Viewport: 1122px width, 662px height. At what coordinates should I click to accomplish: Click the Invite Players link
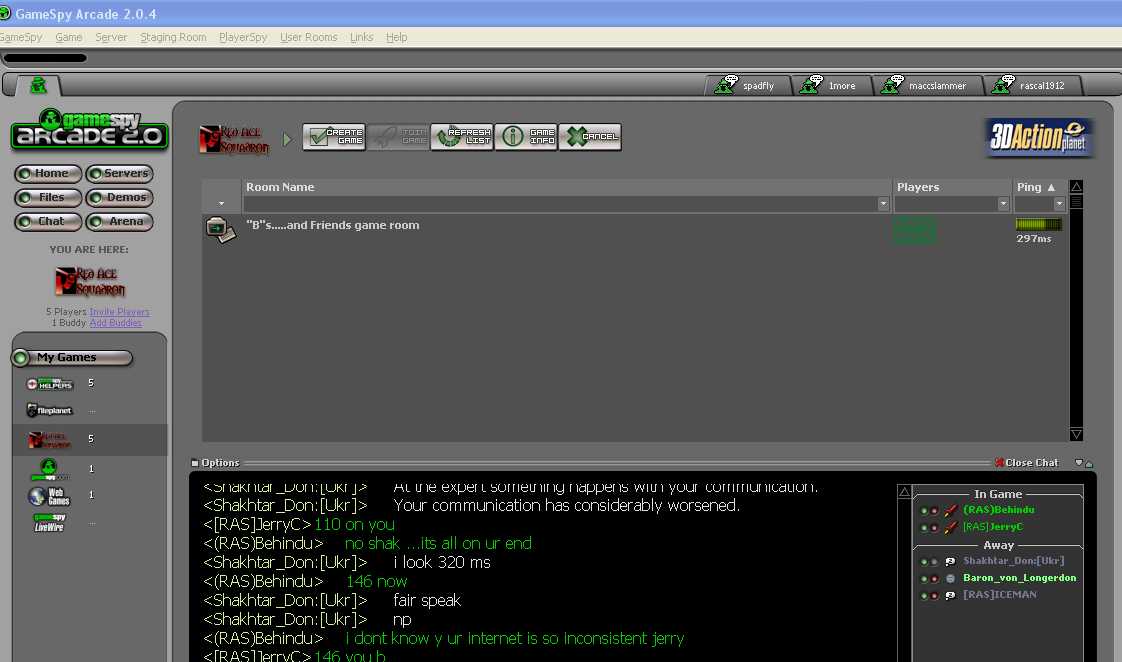point(119,312)
